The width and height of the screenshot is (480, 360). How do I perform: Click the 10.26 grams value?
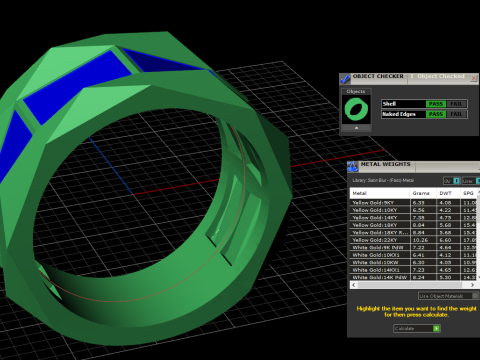coord(420,240)
